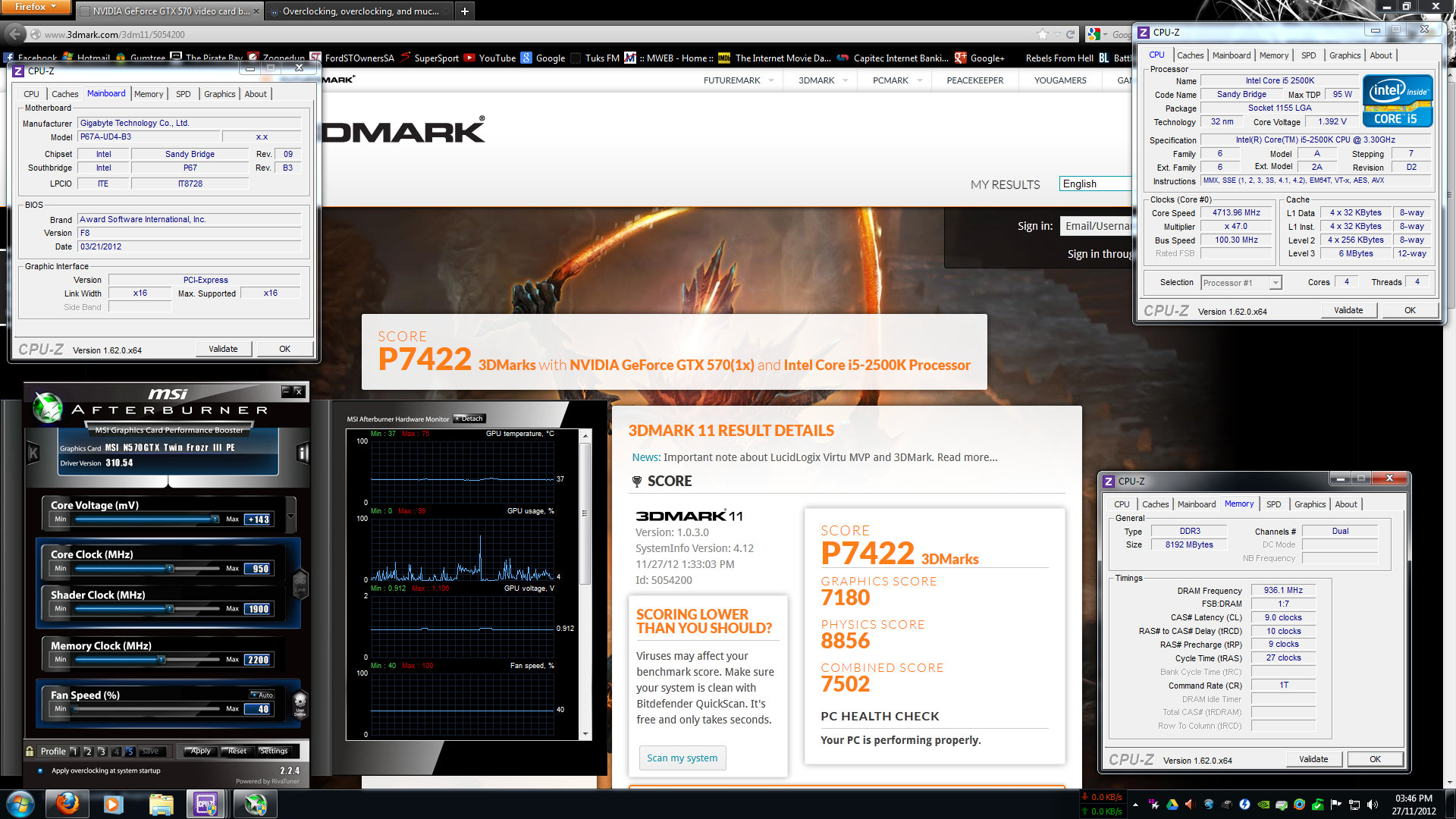The height and width of the screenshot is (819, 1456).
Task: Click the Core Clock slider handle
Action: 170,568
